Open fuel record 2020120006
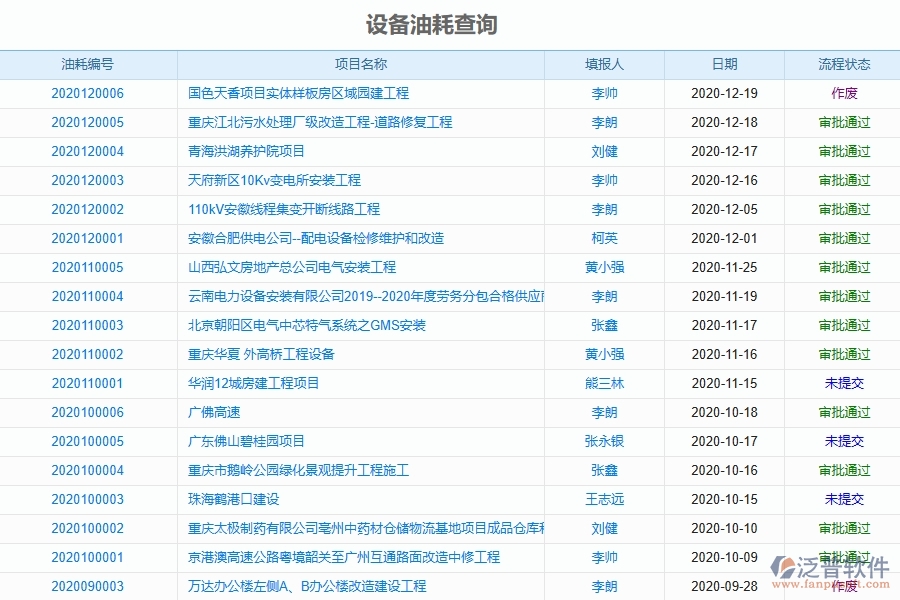Screen dimensions: 900x600 click(88, 93)
